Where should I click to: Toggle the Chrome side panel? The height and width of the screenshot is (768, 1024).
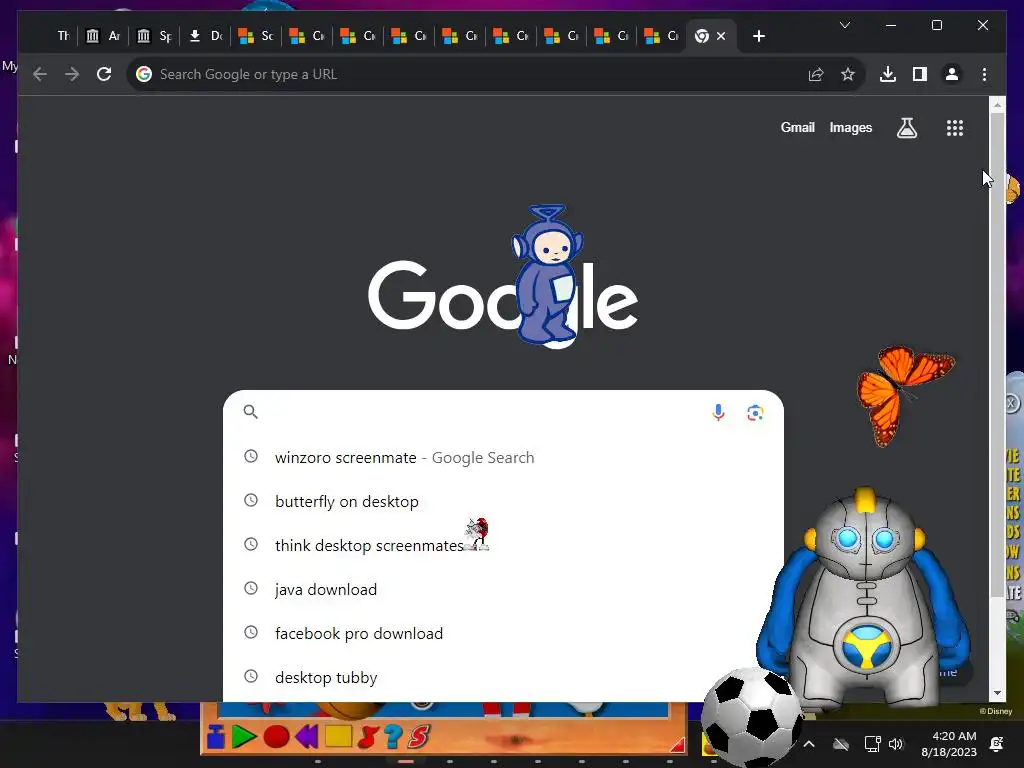920,74
